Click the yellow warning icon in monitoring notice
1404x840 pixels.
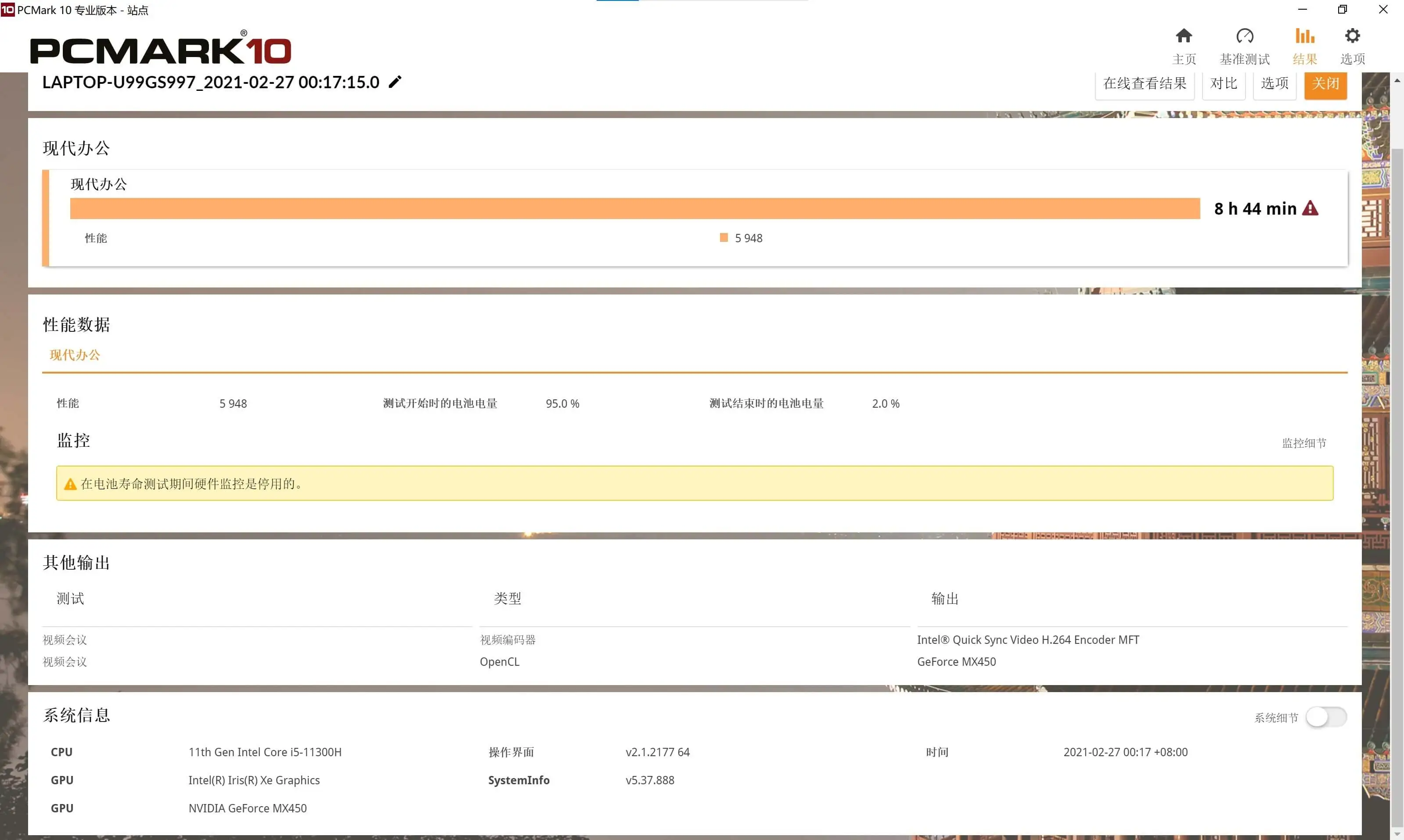70,484
